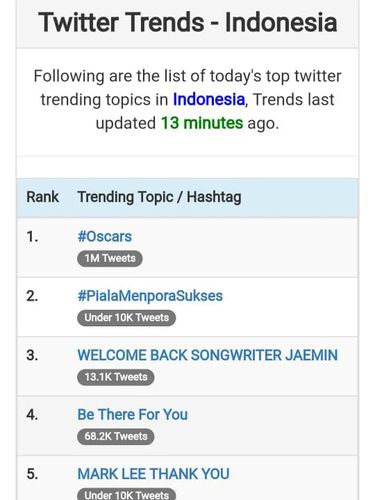The height and width of the screenshot is (500, 375).
Task: Open the MARK LEE THANK YOU trend
Action: [153, 474]
